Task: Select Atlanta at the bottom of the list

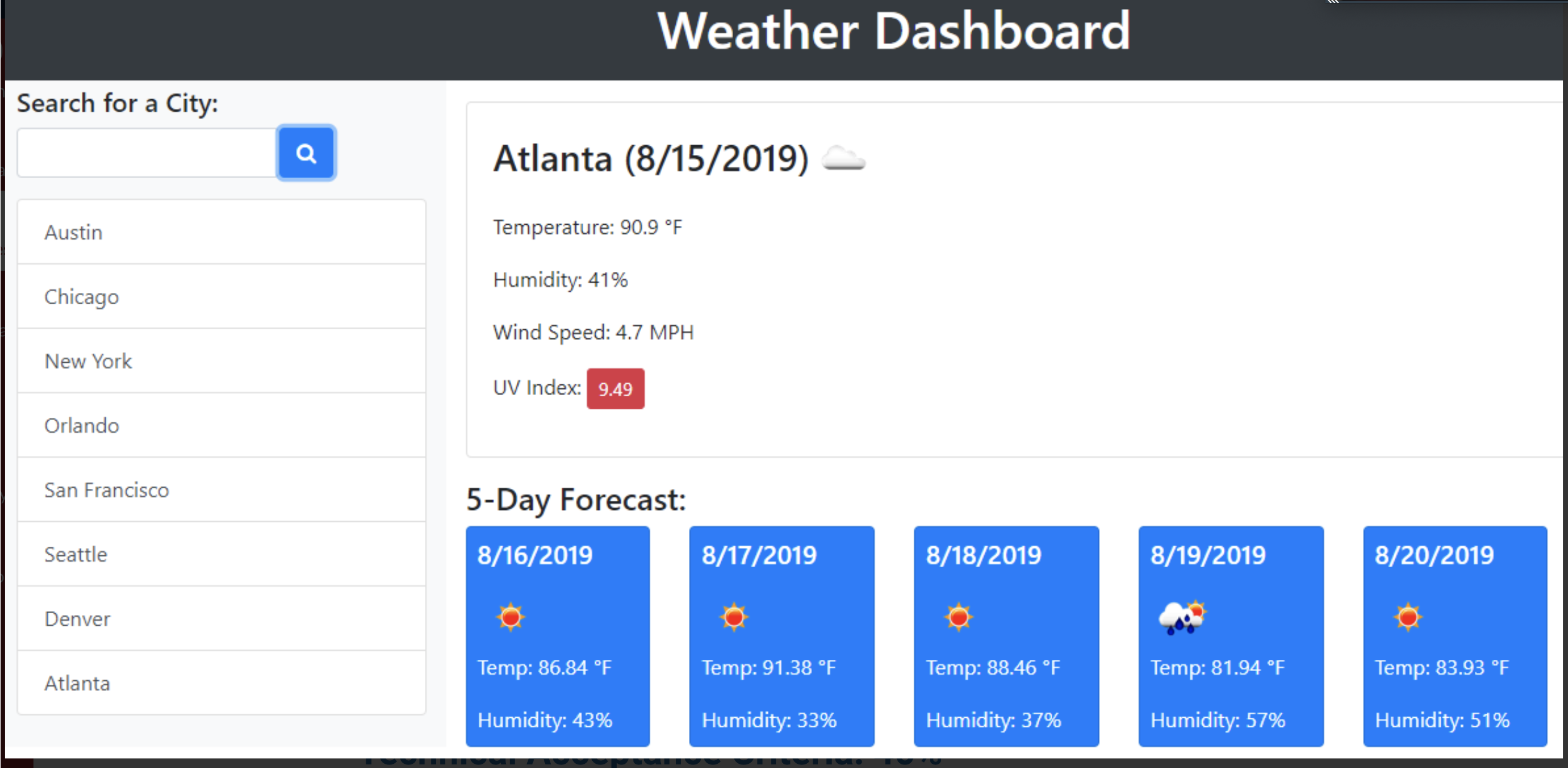Action: click(76, 683)
